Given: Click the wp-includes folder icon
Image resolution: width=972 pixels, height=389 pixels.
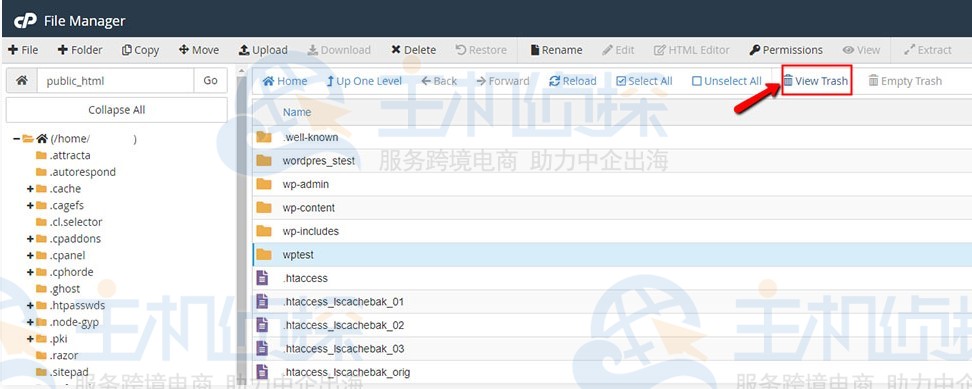Looking at the screenshot, I should pyautogui.click(x=264, y=231).
